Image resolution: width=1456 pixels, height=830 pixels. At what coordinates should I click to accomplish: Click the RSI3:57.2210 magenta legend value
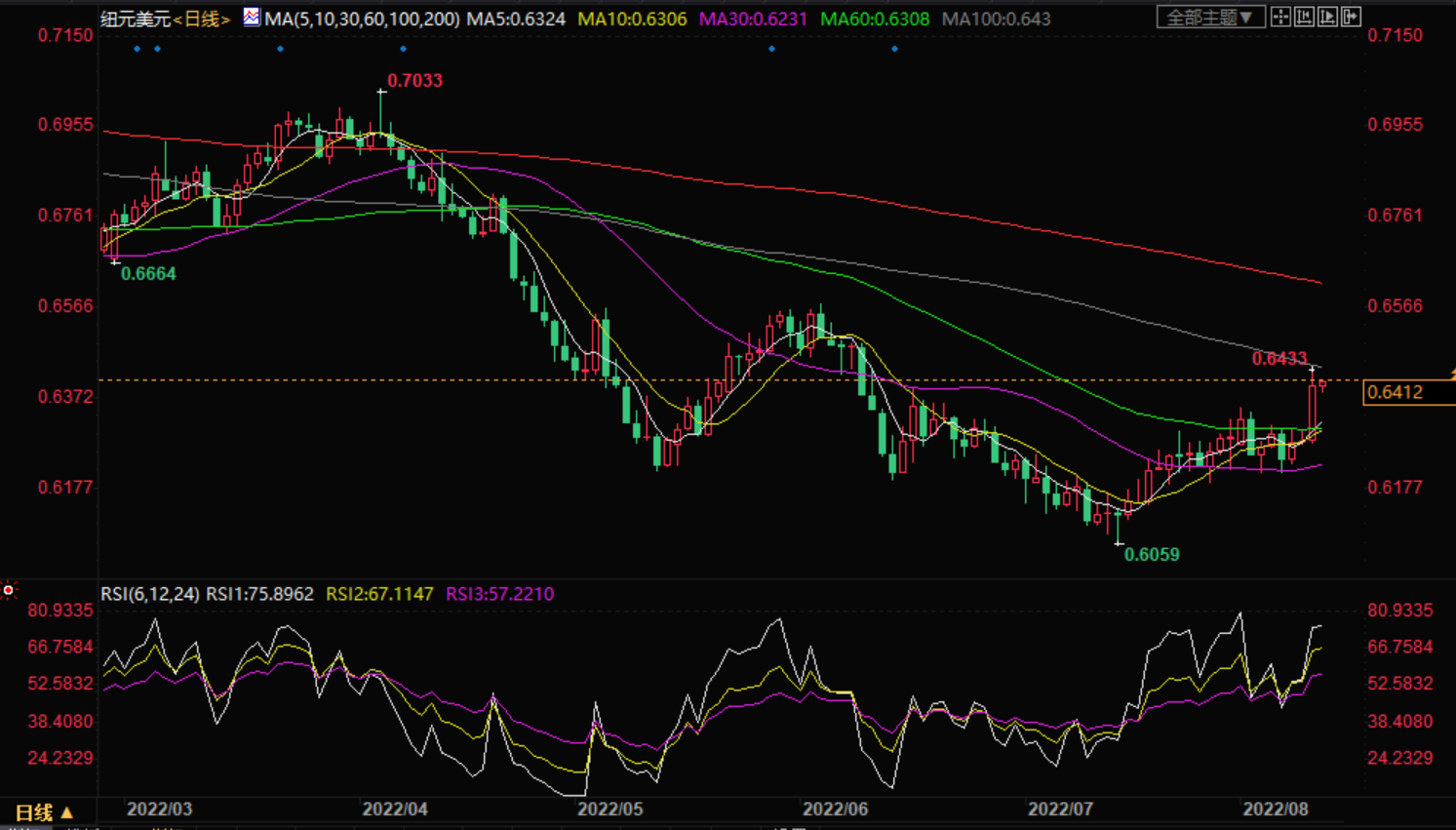tap(499, 594)
